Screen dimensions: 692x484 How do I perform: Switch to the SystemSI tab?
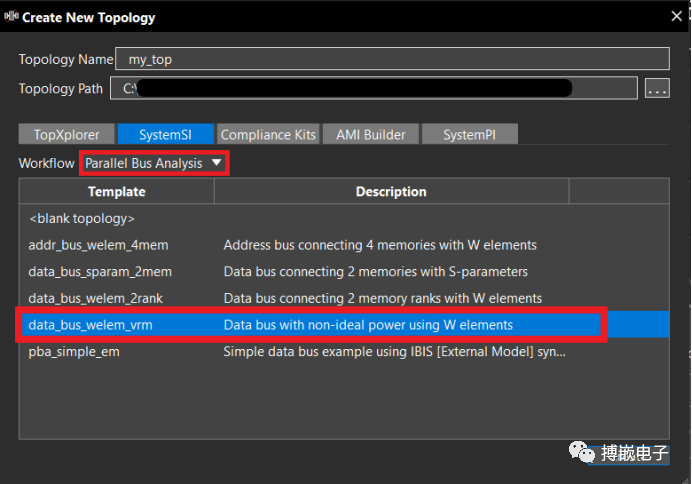click(165, 134)
